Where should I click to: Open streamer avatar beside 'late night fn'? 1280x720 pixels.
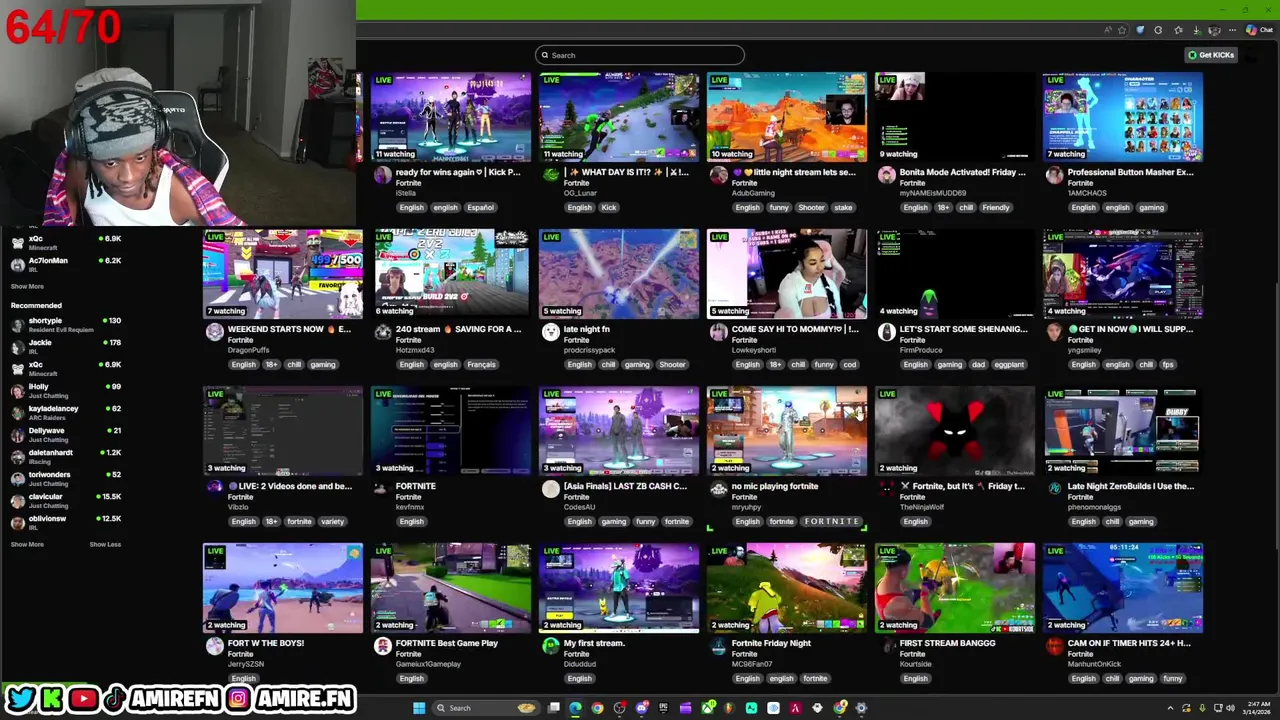pos(550,333)
